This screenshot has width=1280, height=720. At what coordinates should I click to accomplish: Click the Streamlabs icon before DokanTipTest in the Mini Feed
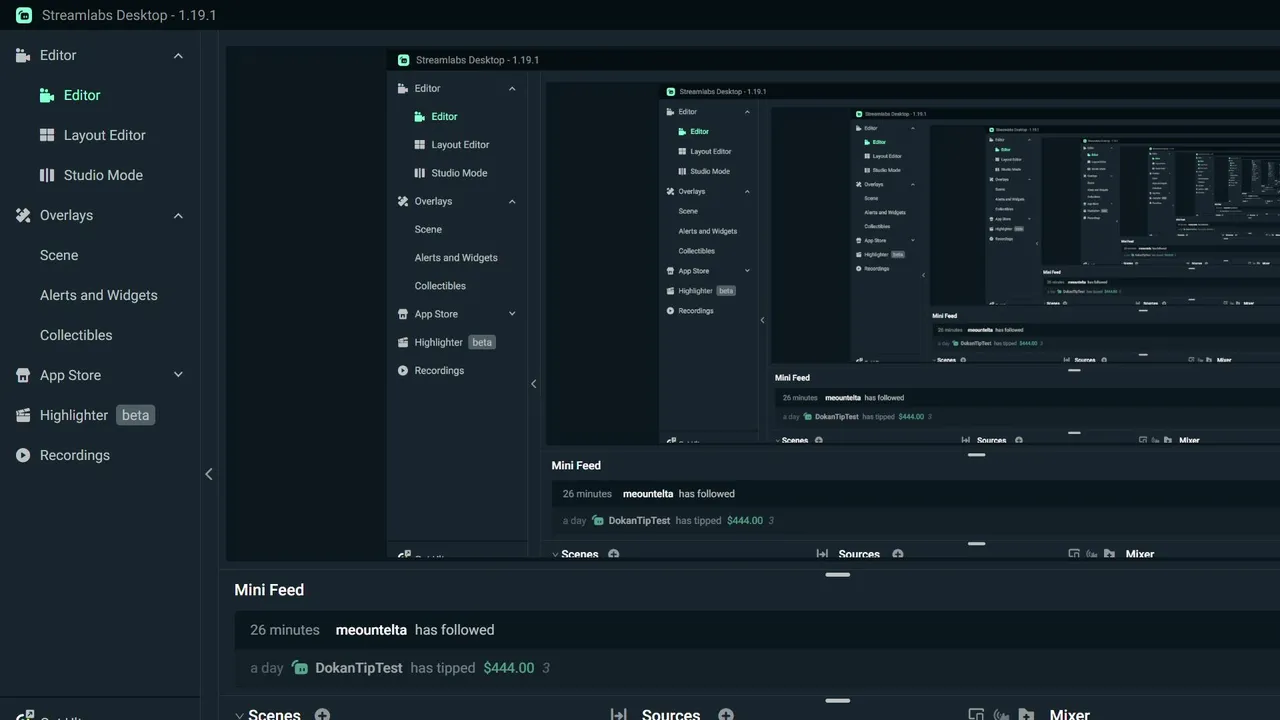click(x=300, y=668)
